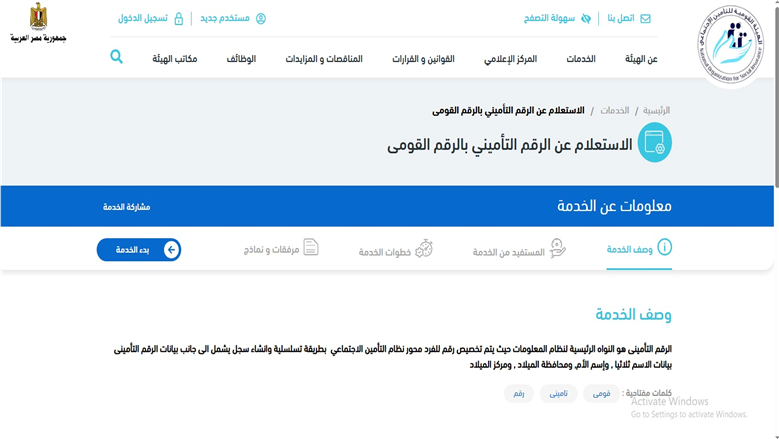Screen dimensions: 779x439
Task: Click the hand icon for المستفيد من الخدمة
Action: coord(557,248)
